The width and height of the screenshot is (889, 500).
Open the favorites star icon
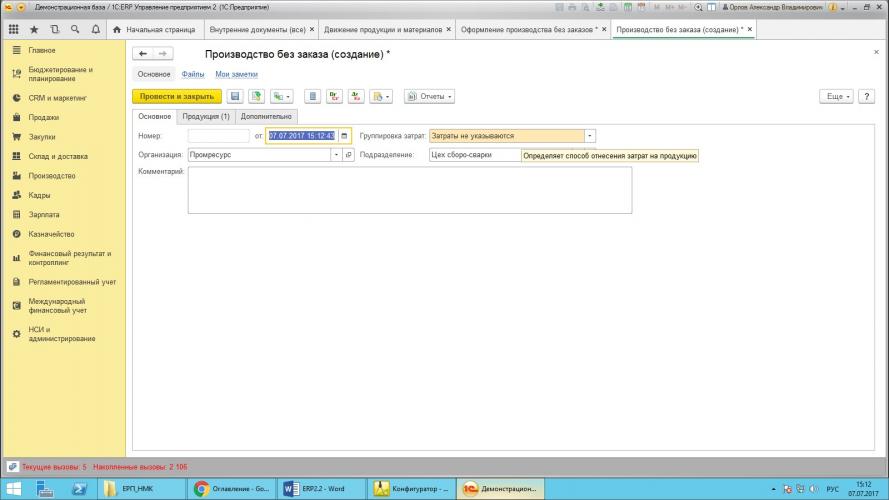(x=35, y=29)
